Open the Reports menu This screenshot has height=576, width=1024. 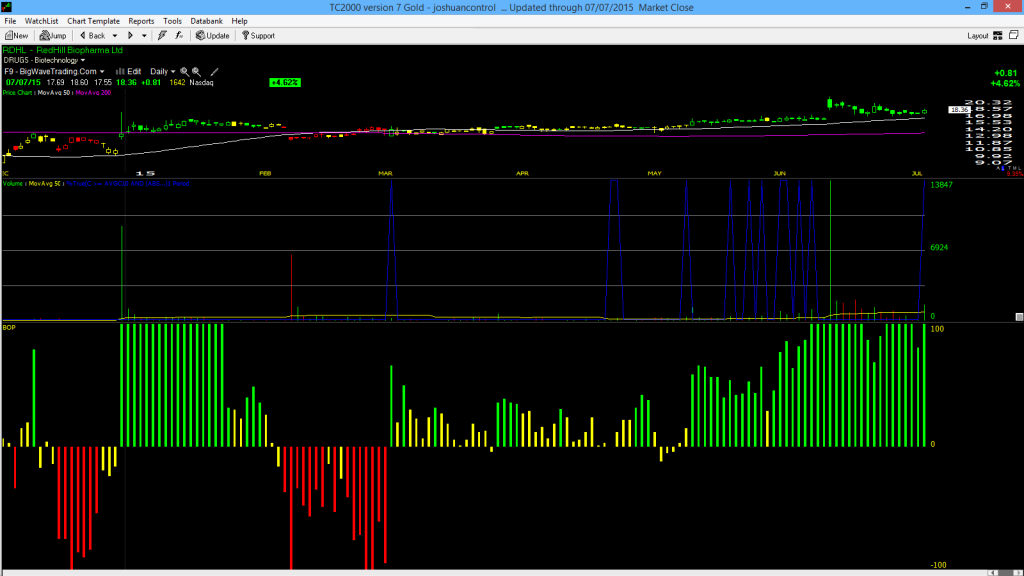141,21
